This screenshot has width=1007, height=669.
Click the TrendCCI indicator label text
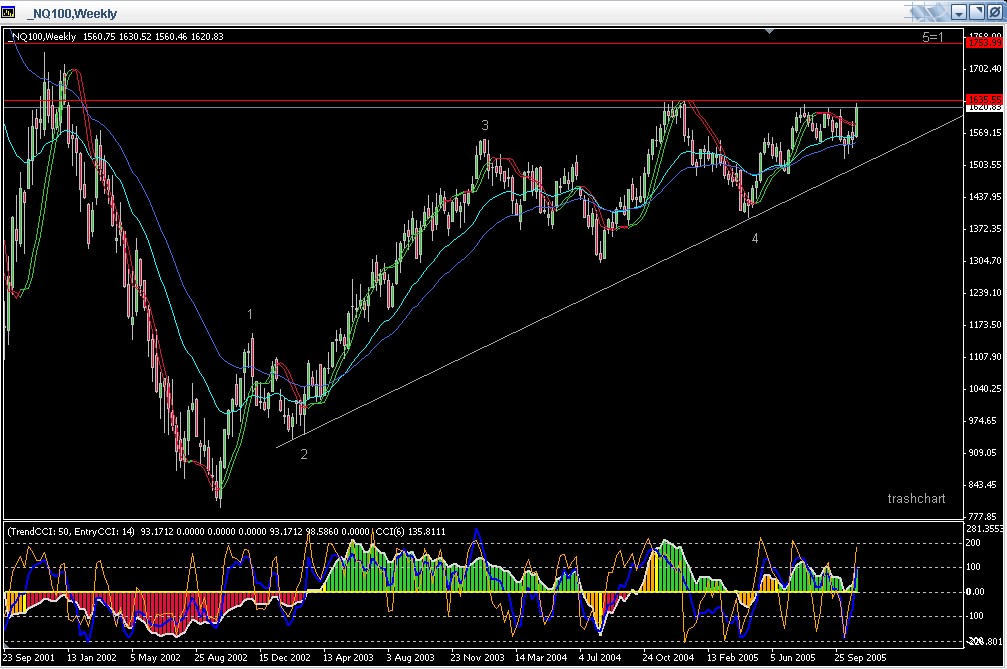71,532
